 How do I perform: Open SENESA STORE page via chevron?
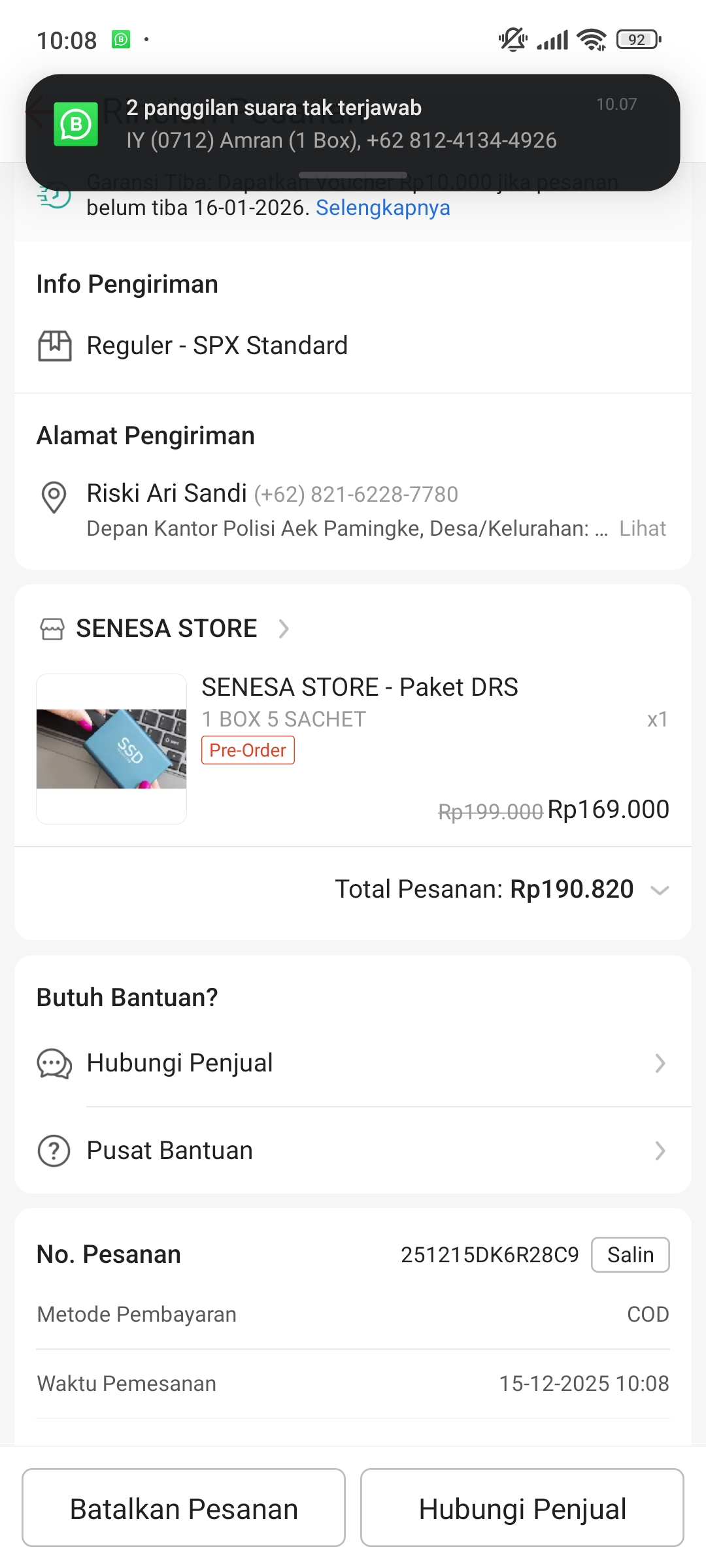click(x=284, y=629)
